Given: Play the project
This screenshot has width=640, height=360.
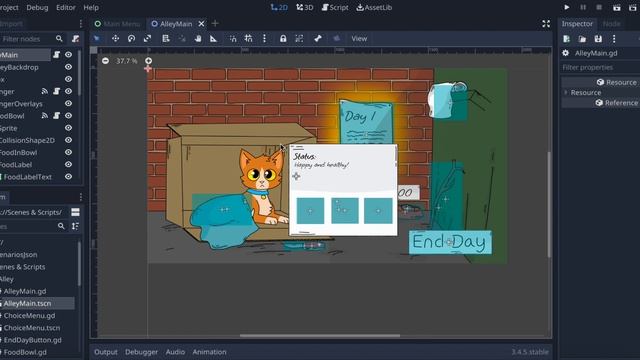Looking at the screenshot, I should 567,7.
